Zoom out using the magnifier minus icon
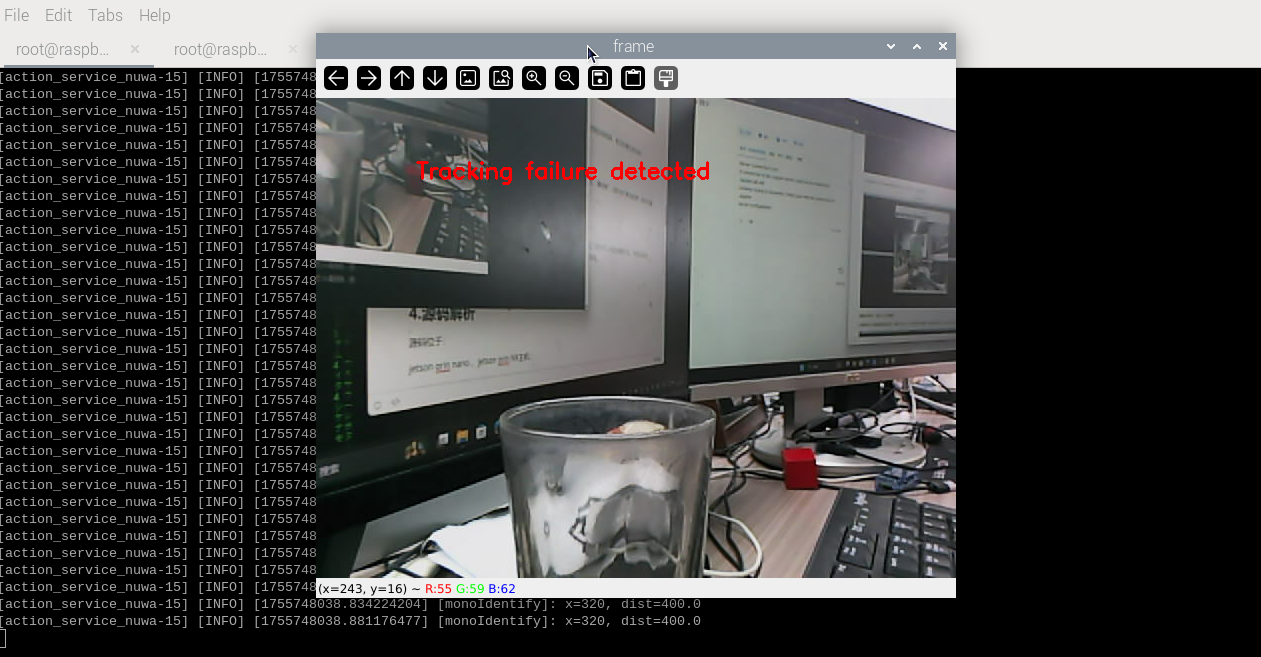The height and width of the screenshot is (657, 1261). (x=567, y=78)
